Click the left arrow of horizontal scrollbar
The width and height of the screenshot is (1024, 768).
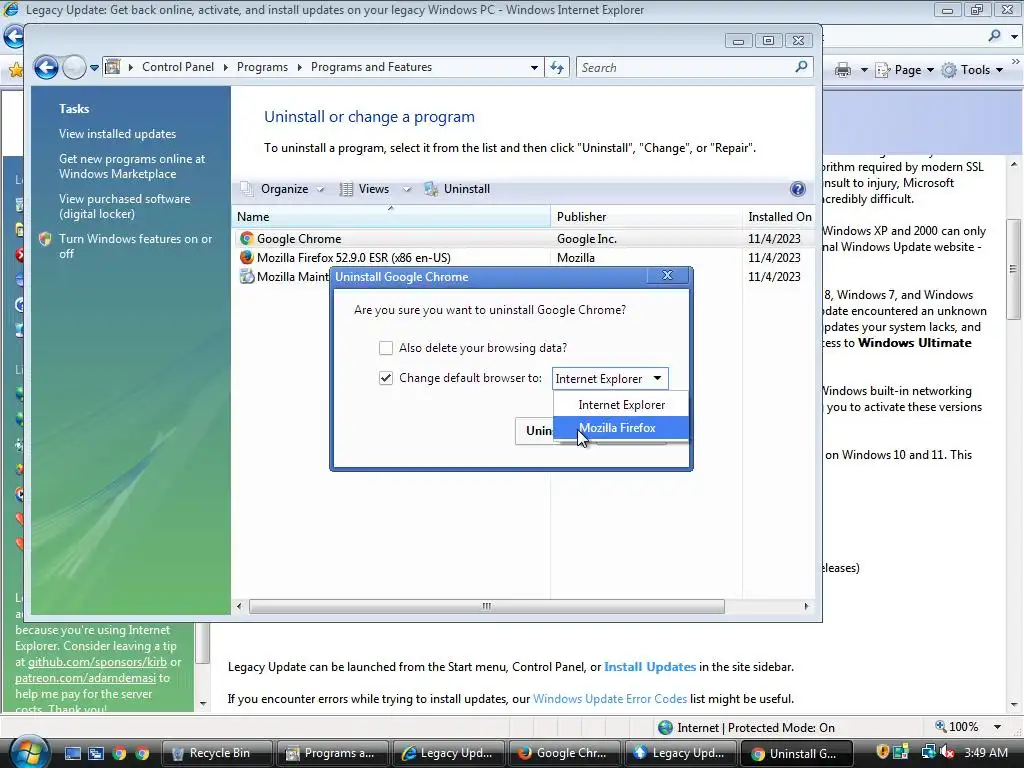coord(239,606)
